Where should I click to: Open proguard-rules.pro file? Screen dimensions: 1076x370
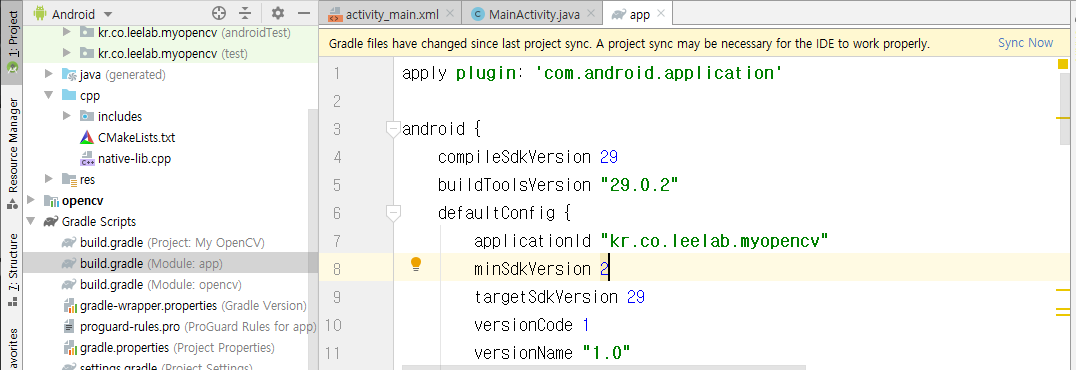coord(198,327)
